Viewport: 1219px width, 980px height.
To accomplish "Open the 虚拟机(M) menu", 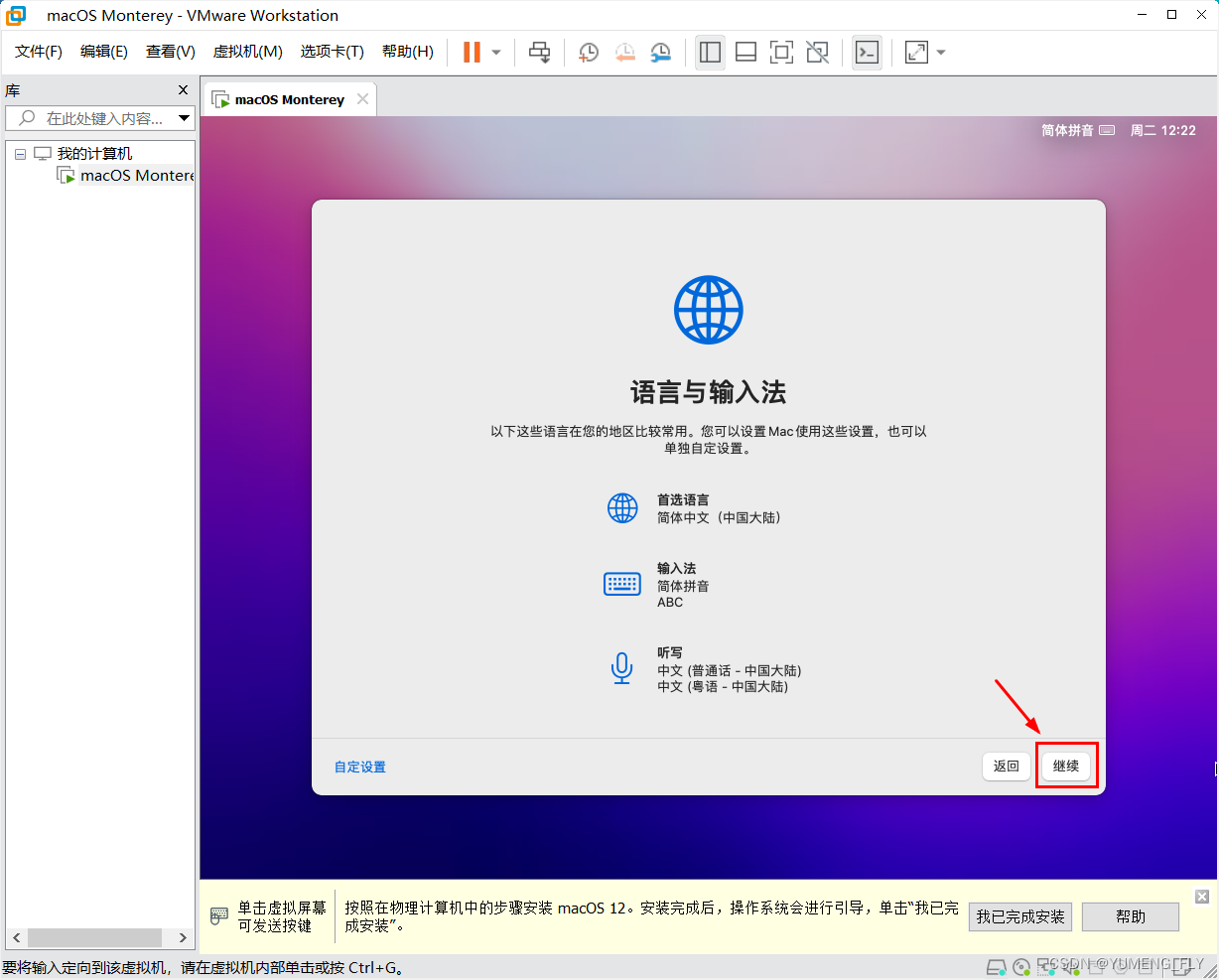I will point(248,52).
